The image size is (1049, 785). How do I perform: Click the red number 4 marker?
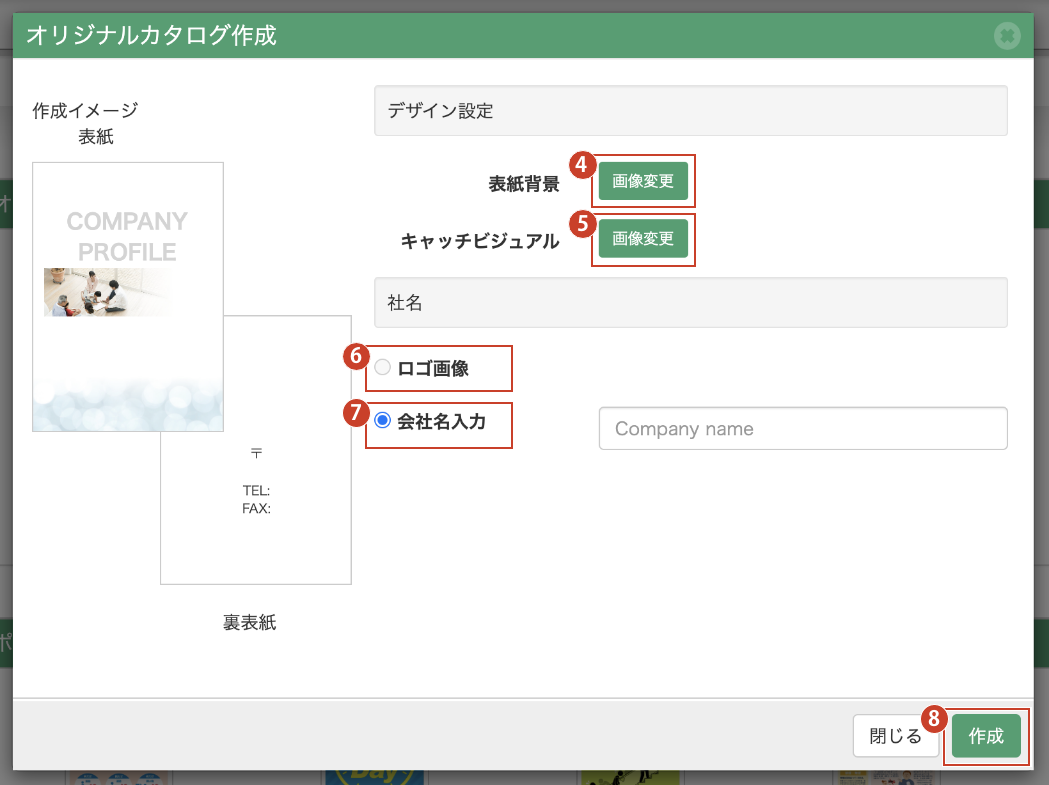pos(583,165)
